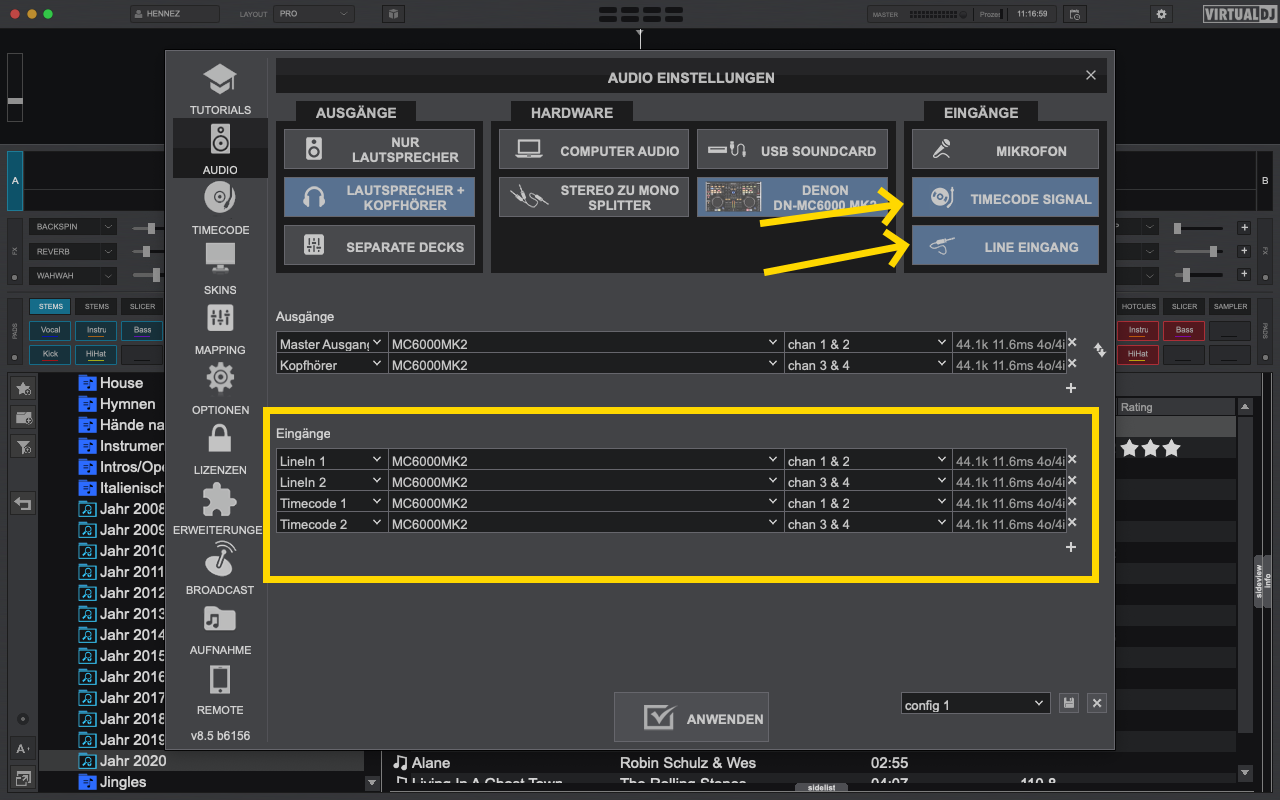This screenshot has height=800, width=1280.
Task: Remove the Timecode 1 input row
Action: (x=1072, y=502)
